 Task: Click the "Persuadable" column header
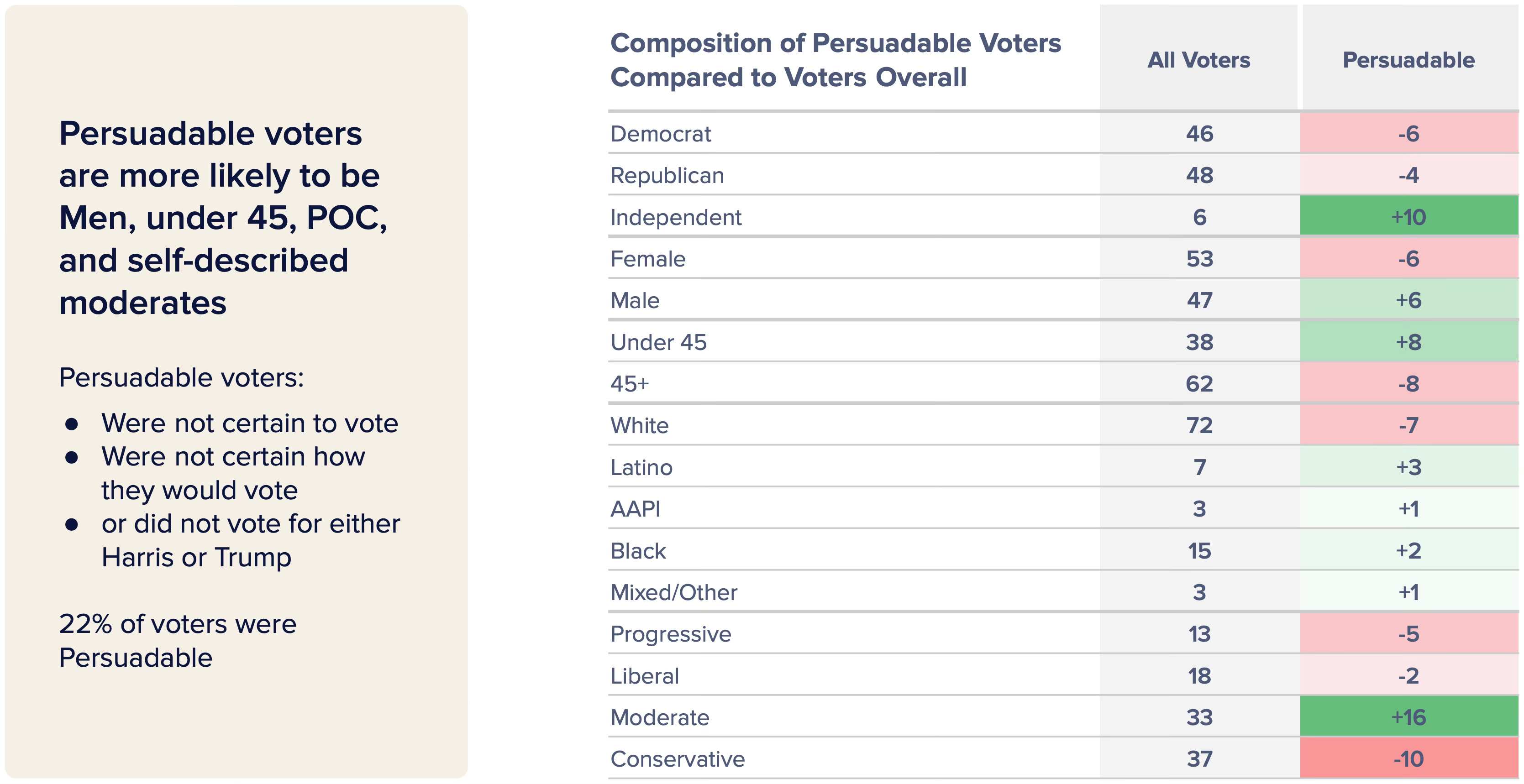1408,60
